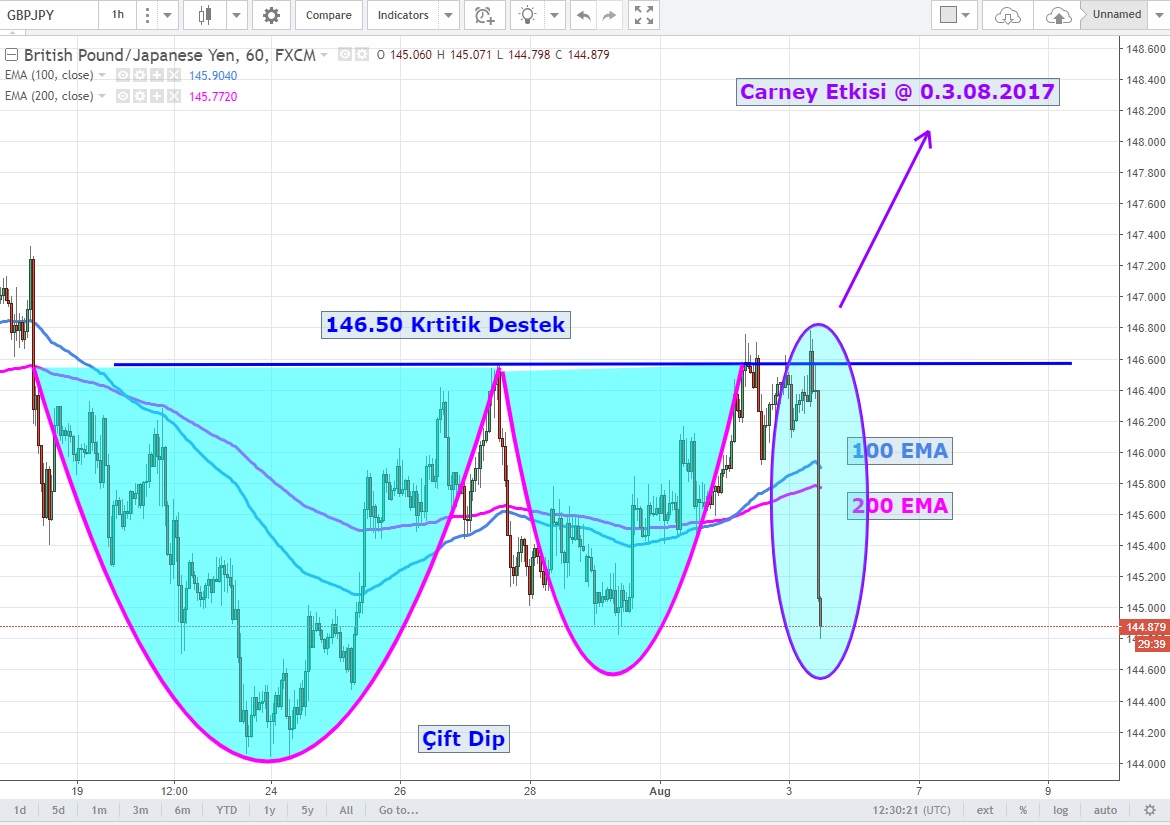Load chart layout via cloud download icon
This screenshot has height=825, width=1170.
click(1008, 15)
